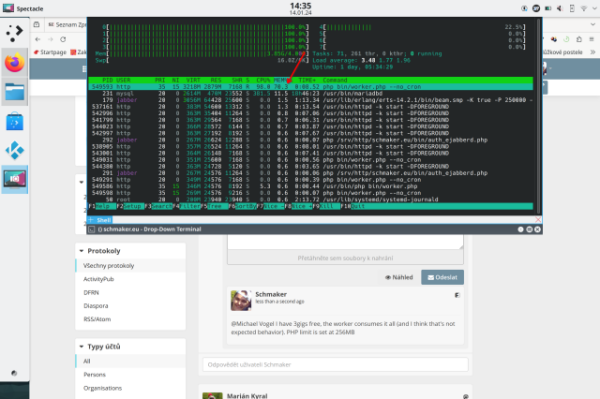Screen dimensions: 600x399
Task: Reload the page in browser toolbar
Action: [x=63, y=39]
